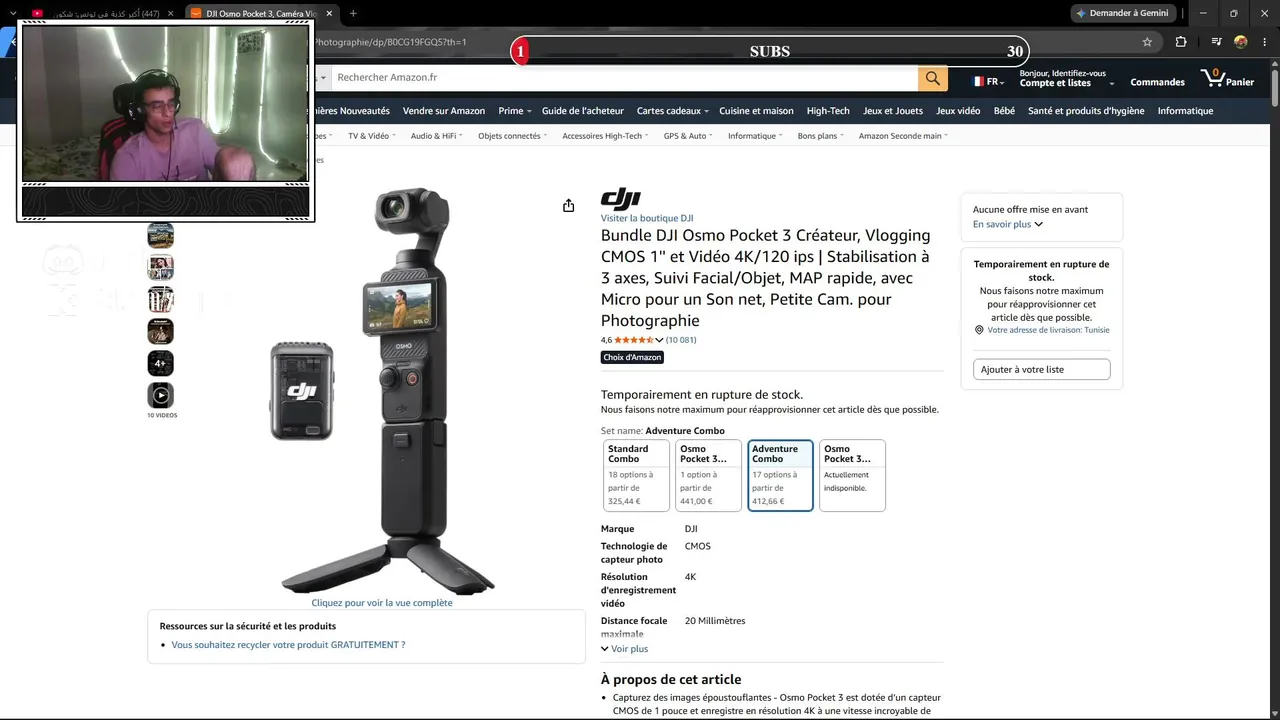This screenshot has height=720, width=1280.
Task: Open the FR language selector
Action: (x=988, y=81)
